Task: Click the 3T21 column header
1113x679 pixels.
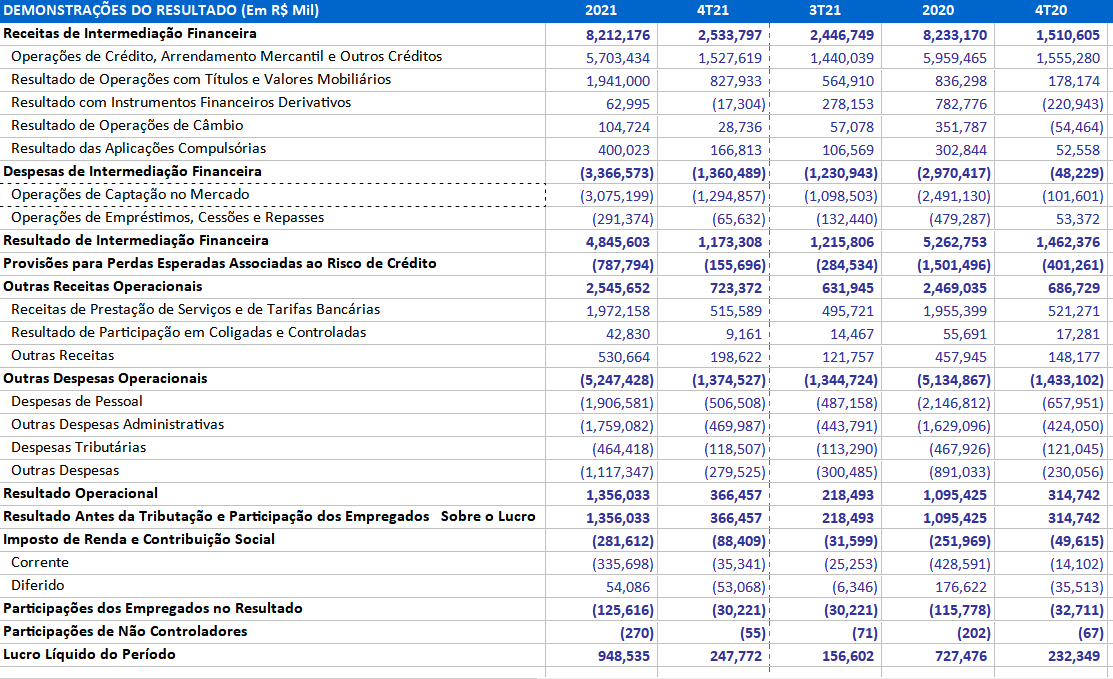Action: 825,11
